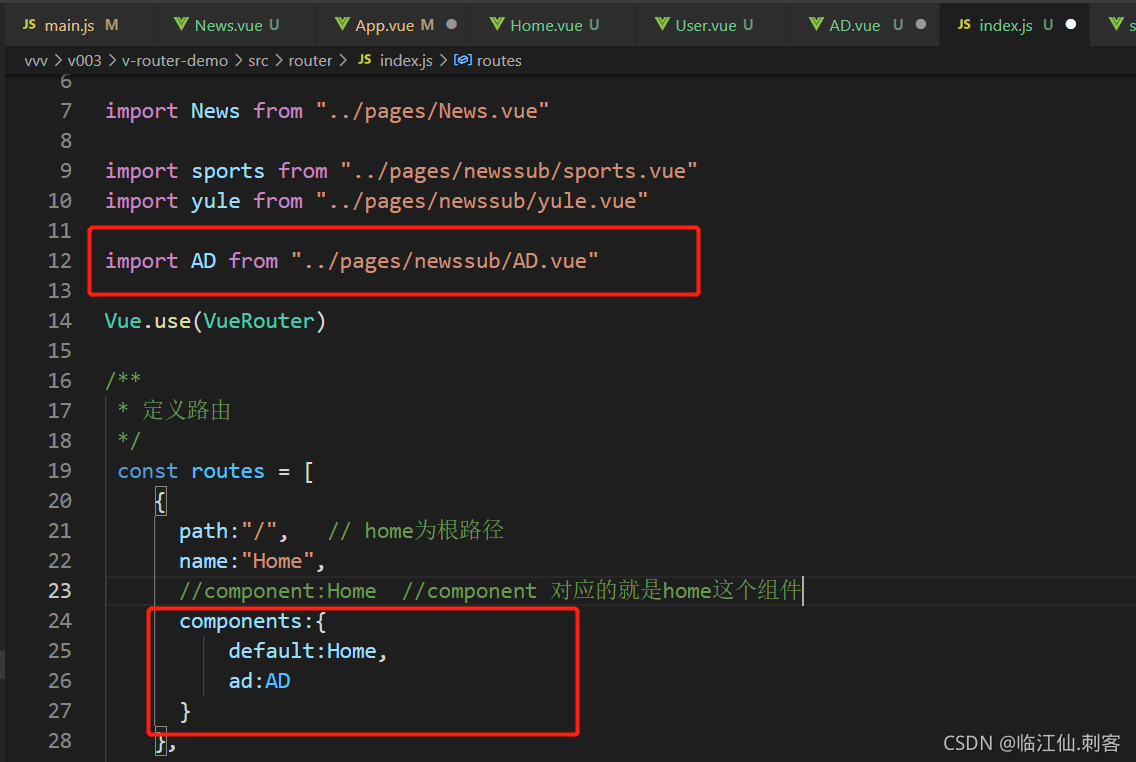The image size is (1136, 762).
Task: Open the src breadcrumb folder
Action: click(x=258, y=61)
